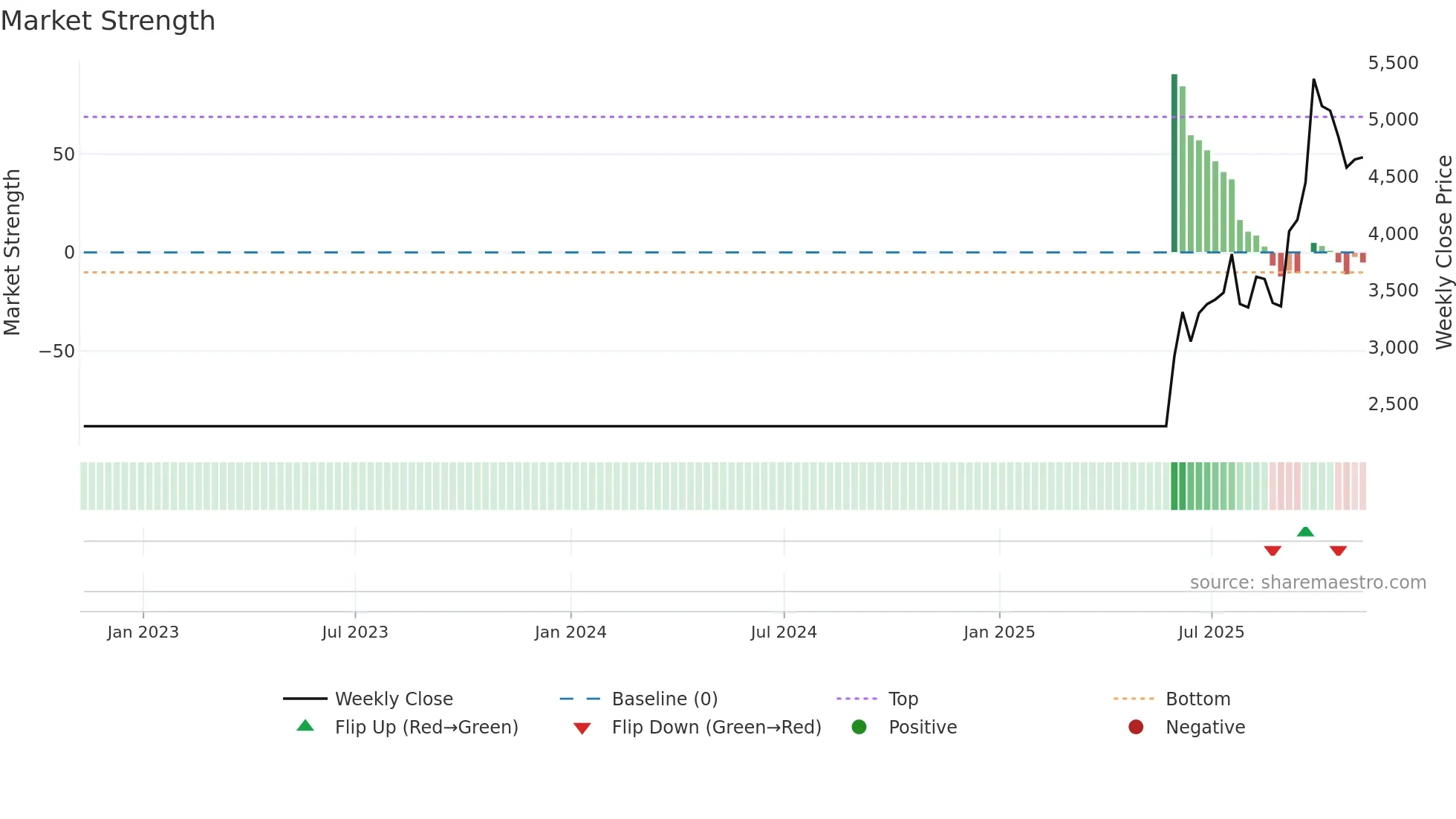The width and height of the screenshot is (1456, 819).
Task: Click the green triangle icon in legend
Action: tap(305, 725)
